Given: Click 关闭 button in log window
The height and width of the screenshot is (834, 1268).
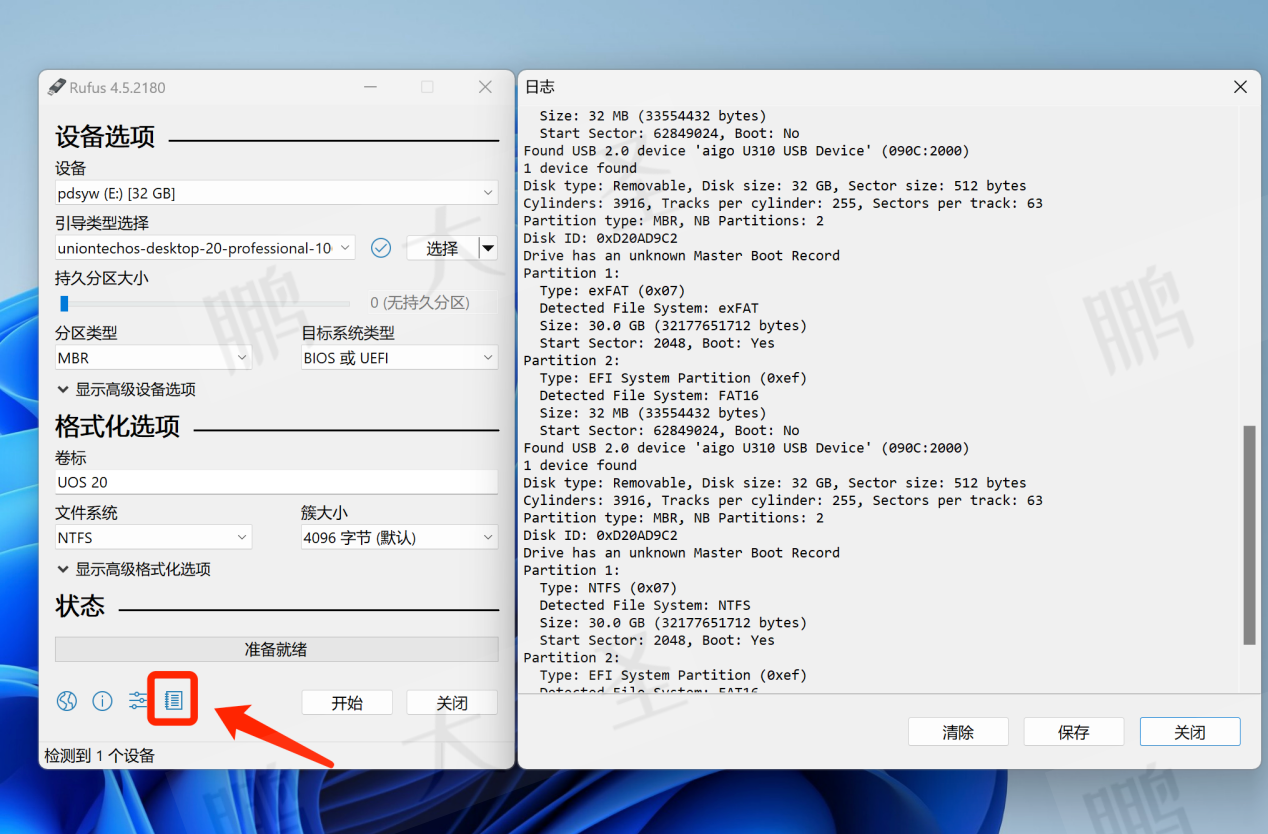Looking at the screenshot, I should coord(1190,732).
